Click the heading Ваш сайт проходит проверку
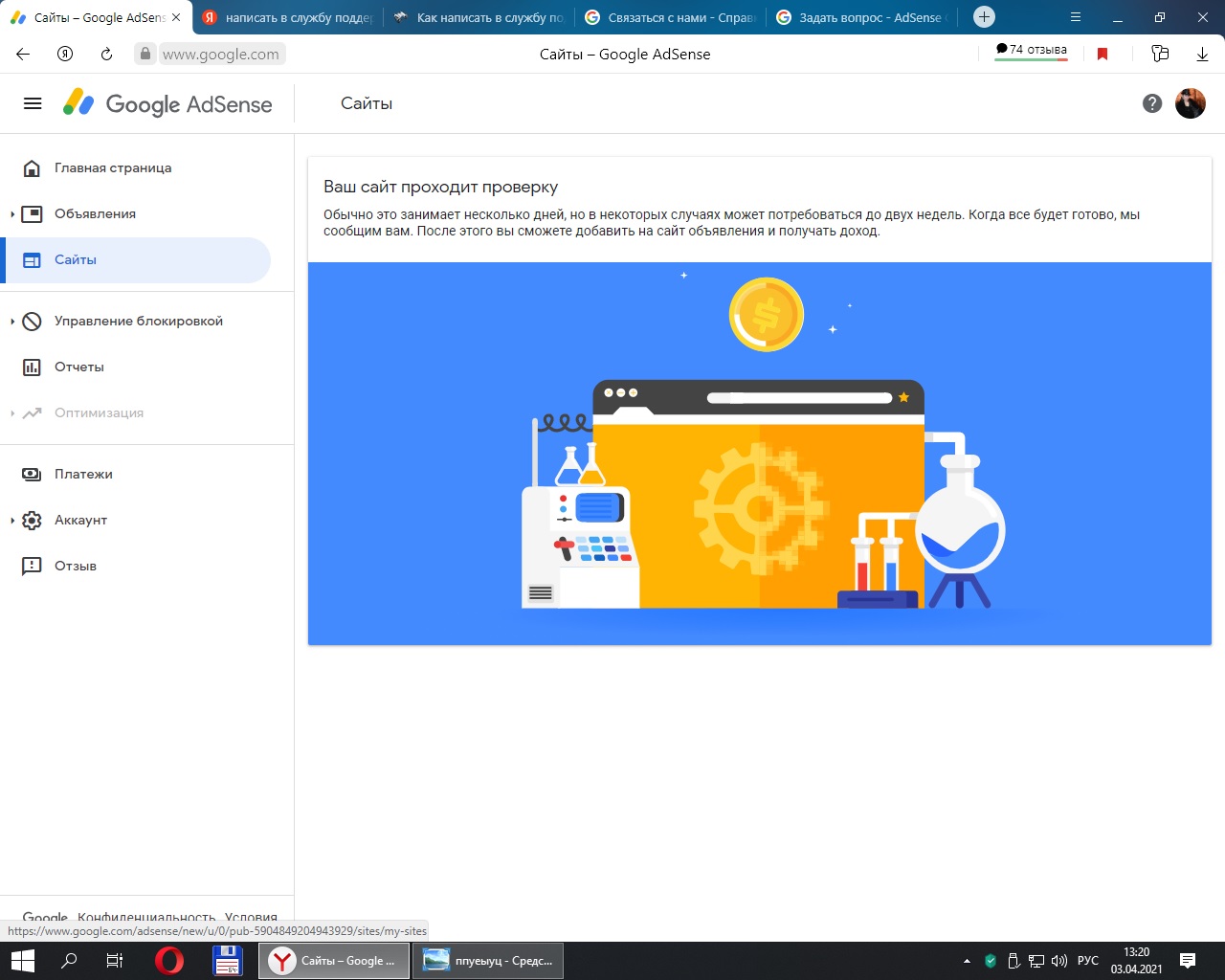The image size is (1225, 980). 440,187
